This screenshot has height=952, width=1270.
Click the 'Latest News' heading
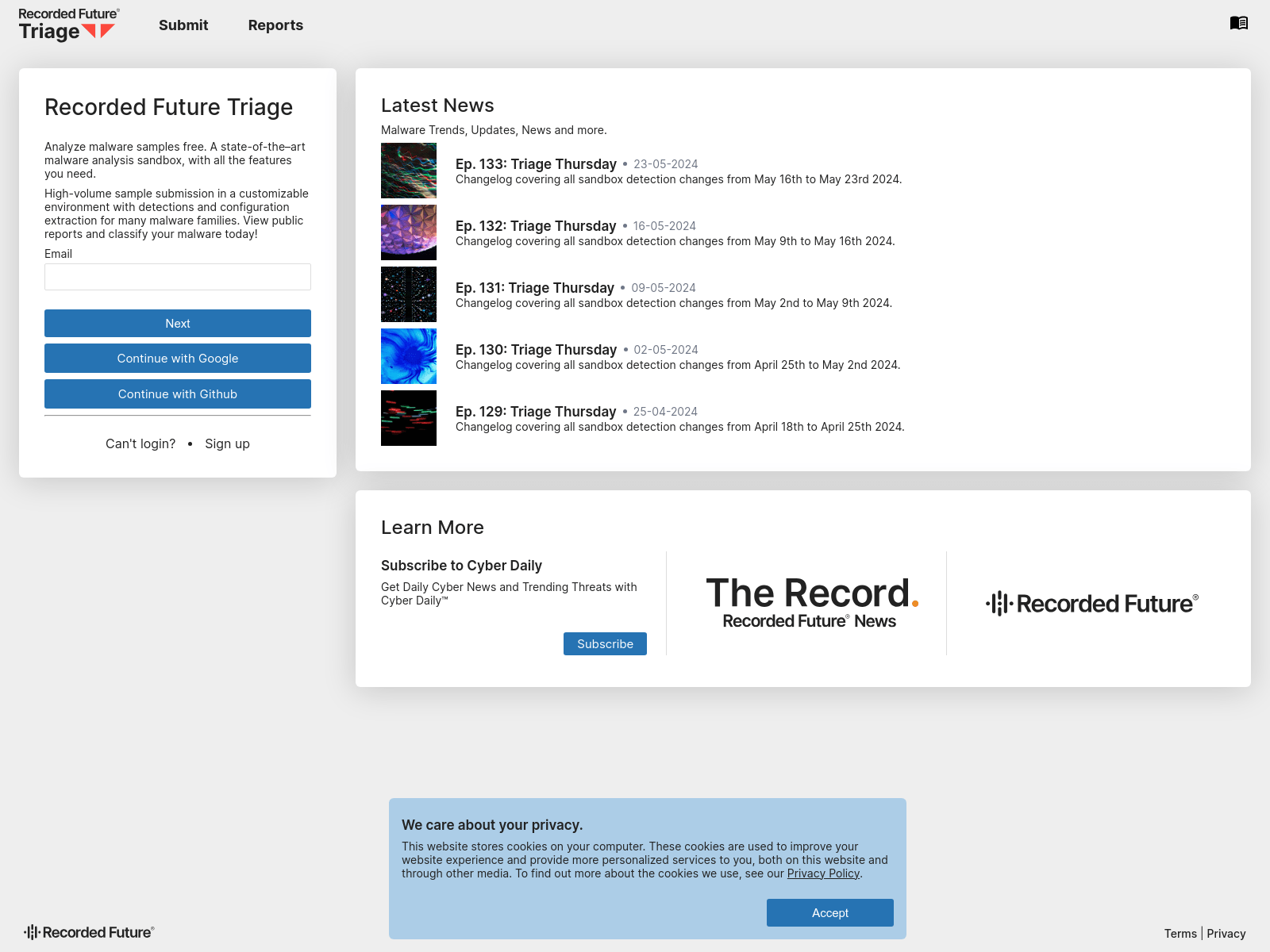click(x=437, y=106)
